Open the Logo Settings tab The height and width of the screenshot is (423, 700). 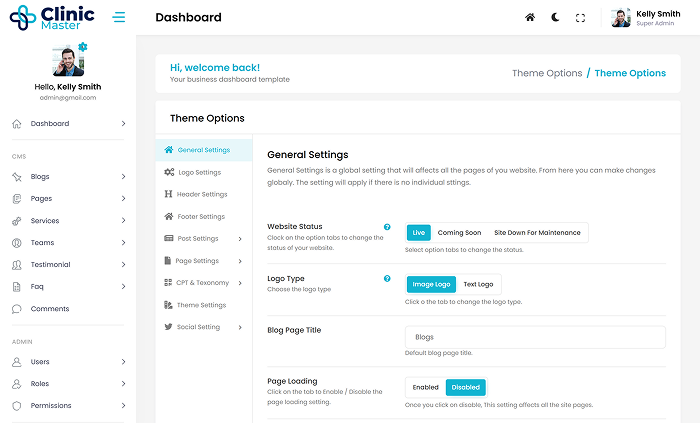(x=198, y=172)
